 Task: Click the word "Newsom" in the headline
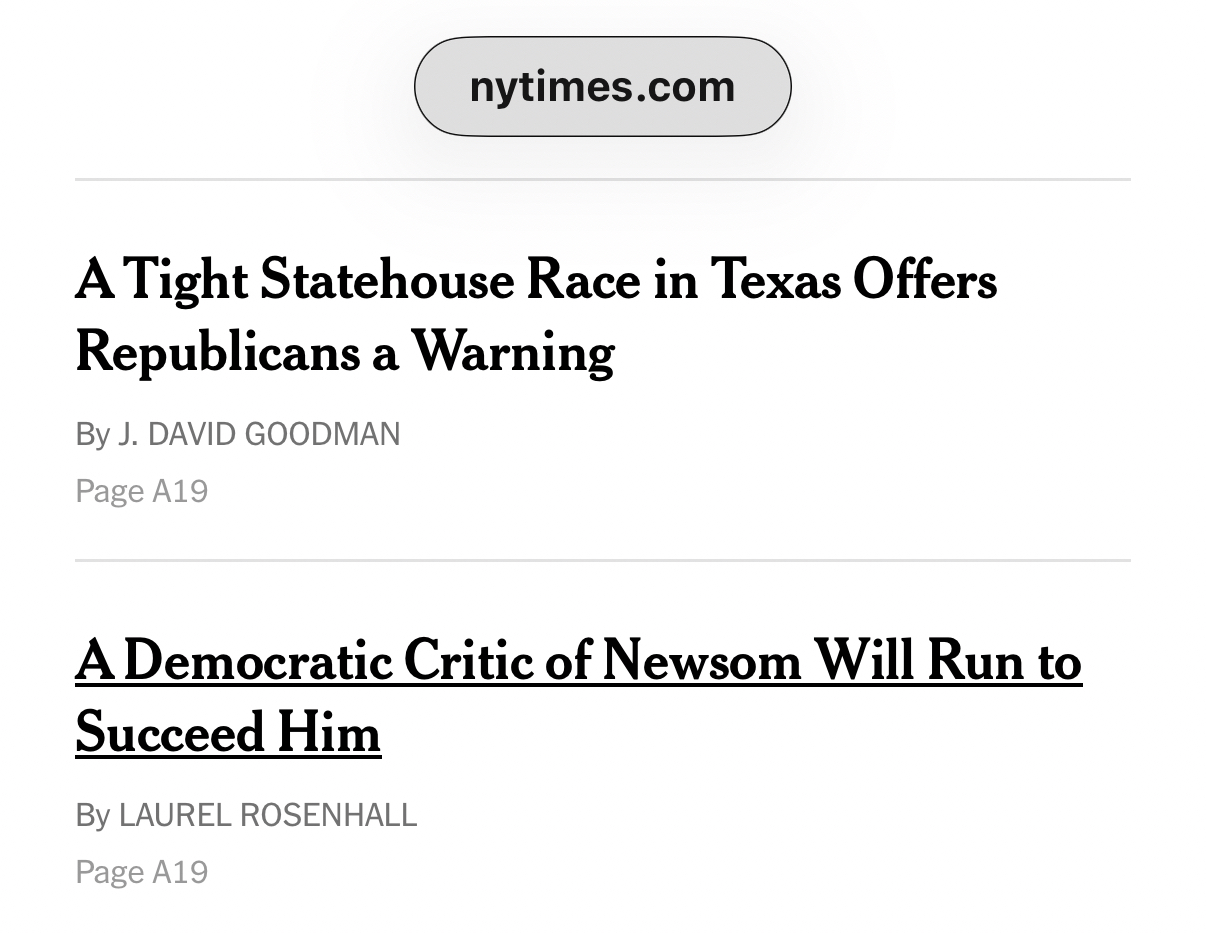point(701,662)
